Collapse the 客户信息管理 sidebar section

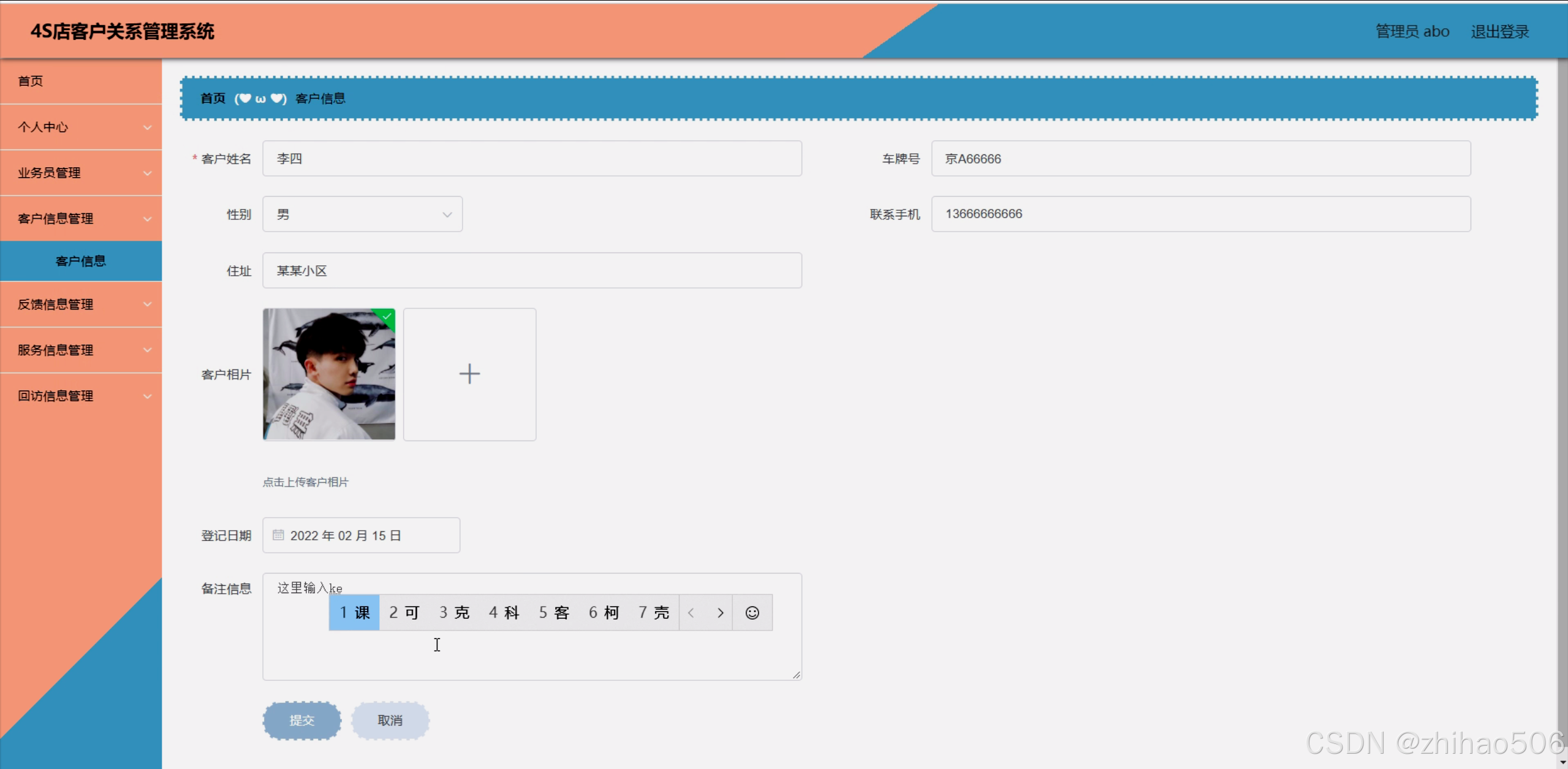point(81,219)
